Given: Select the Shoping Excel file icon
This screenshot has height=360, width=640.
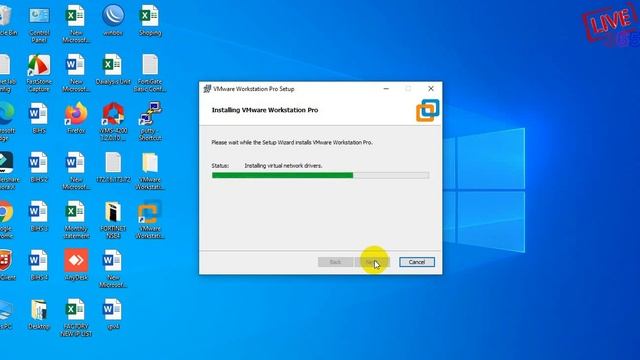Looking at the screenshot, I should coord(150,21).
